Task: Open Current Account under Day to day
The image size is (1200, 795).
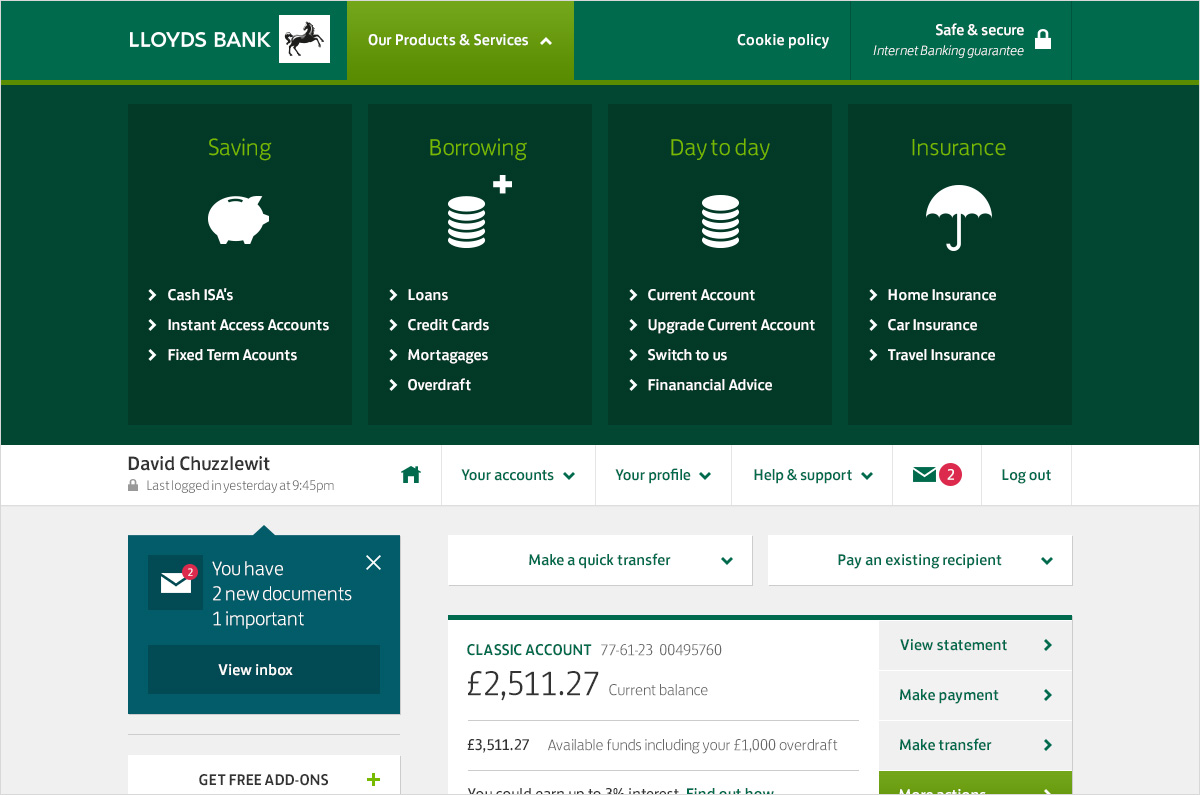Action: click(x=701, y=295)
